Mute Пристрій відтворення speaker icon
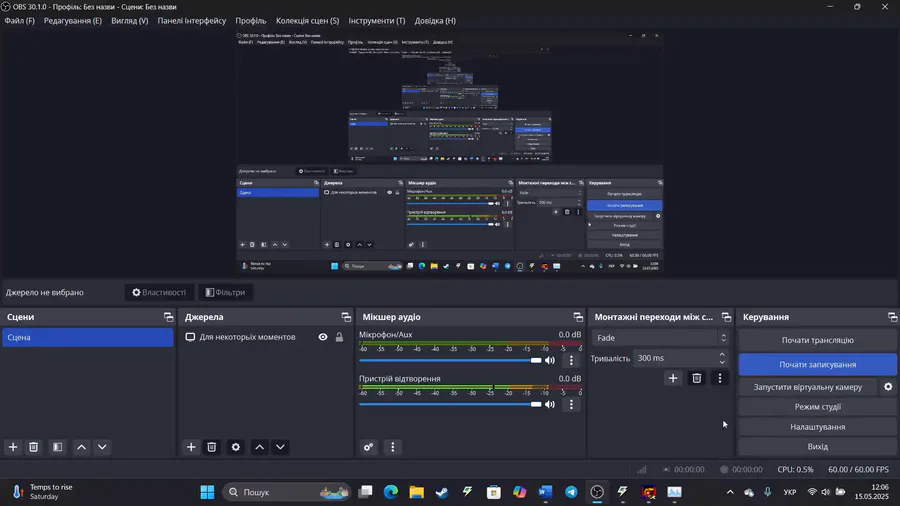Screen dimensions: 900x506 [550, 404]
